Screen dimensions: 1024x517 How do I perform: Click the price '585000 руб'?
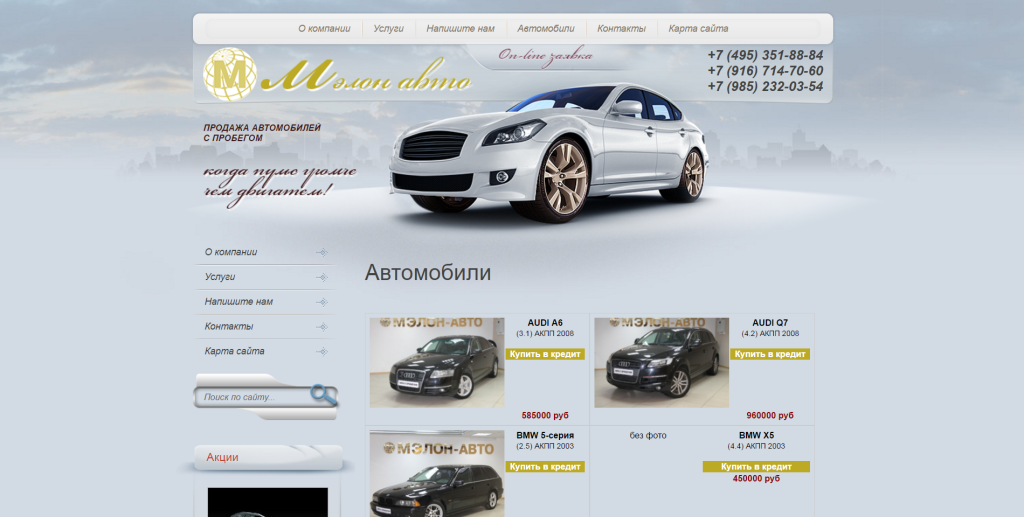pos(545,415)
